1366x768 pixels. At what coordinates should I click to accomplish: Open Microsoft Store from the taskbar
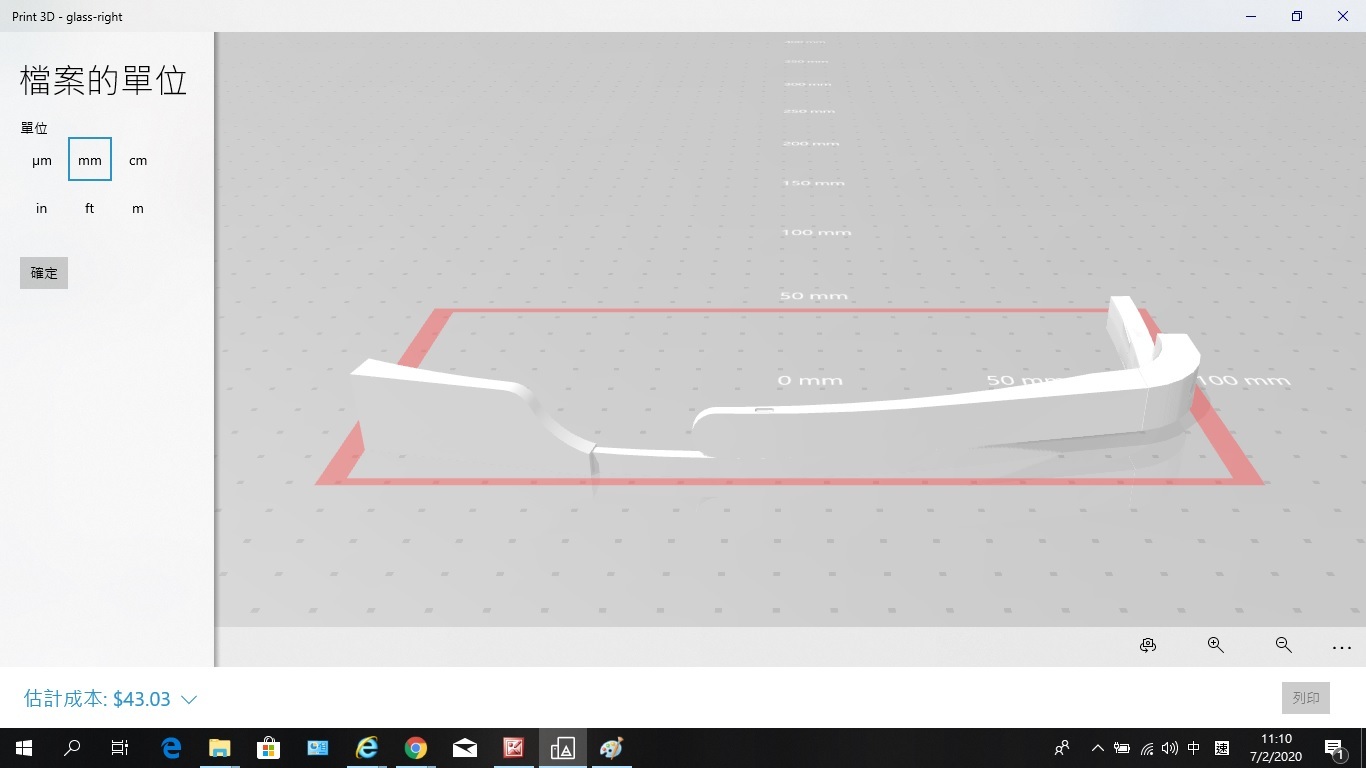click(x=268, y=748)
